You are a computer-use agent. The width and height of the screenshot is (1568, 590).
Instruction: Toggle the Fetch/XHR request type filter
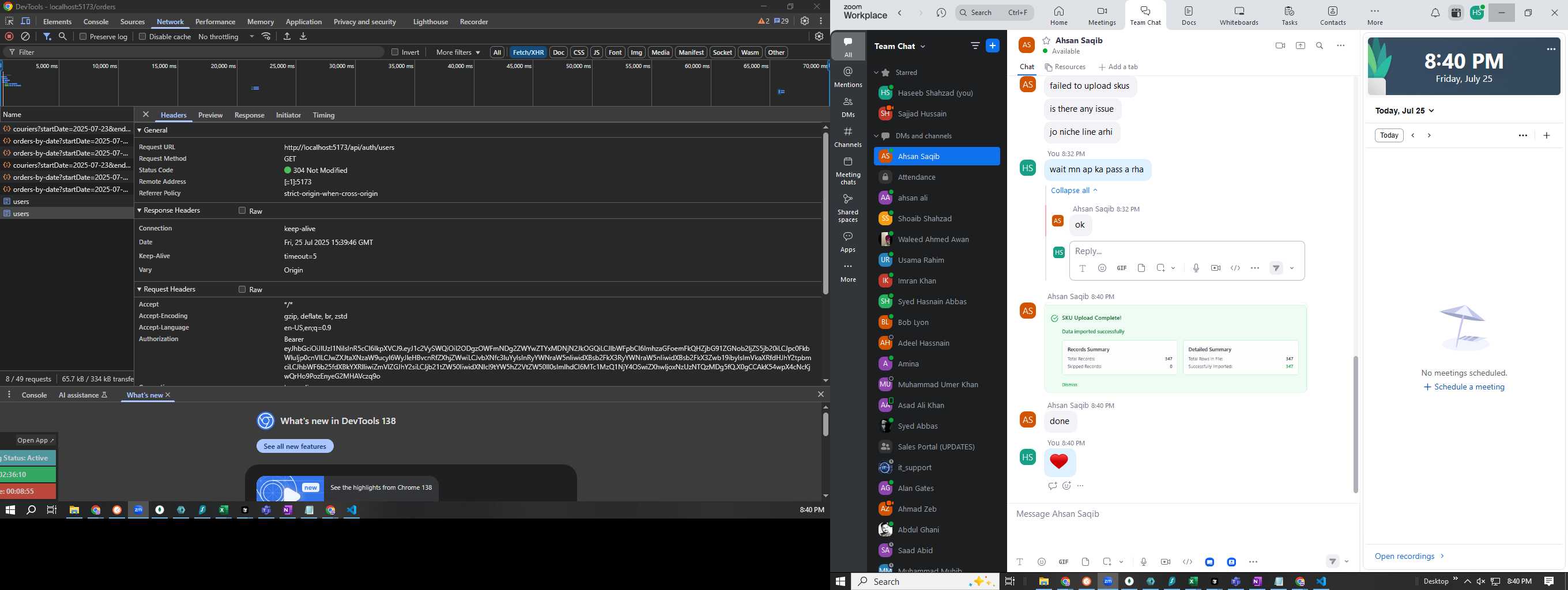[529, 52]
